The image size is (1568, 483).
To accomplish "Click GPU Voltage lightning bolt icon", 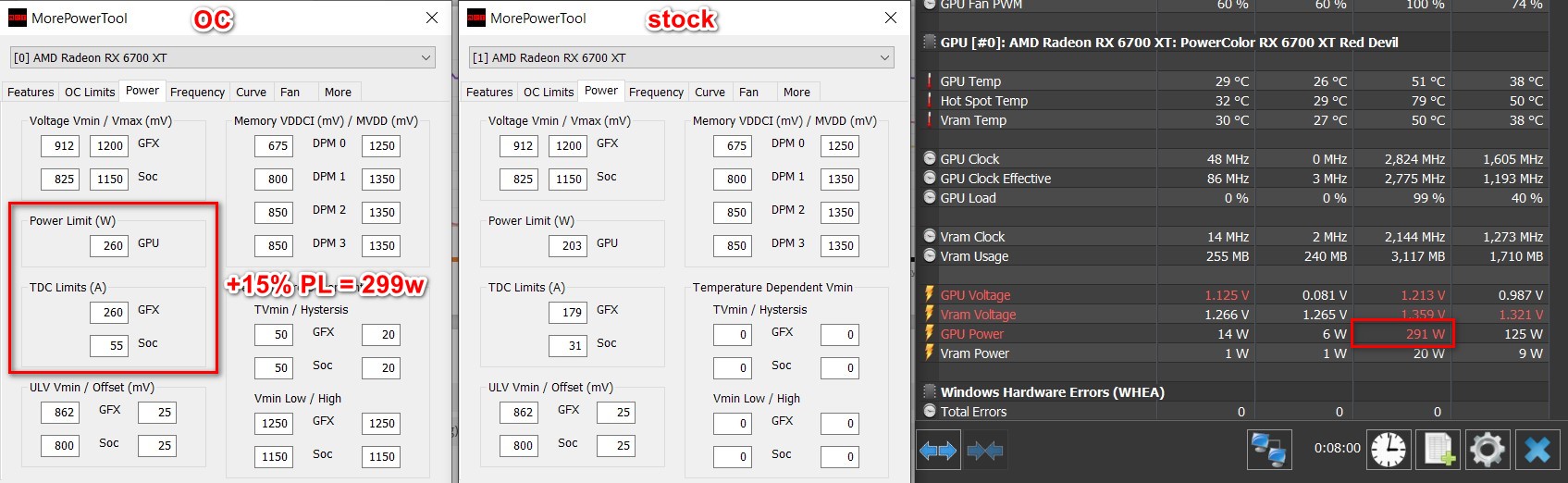I will [x=930, y=294].
